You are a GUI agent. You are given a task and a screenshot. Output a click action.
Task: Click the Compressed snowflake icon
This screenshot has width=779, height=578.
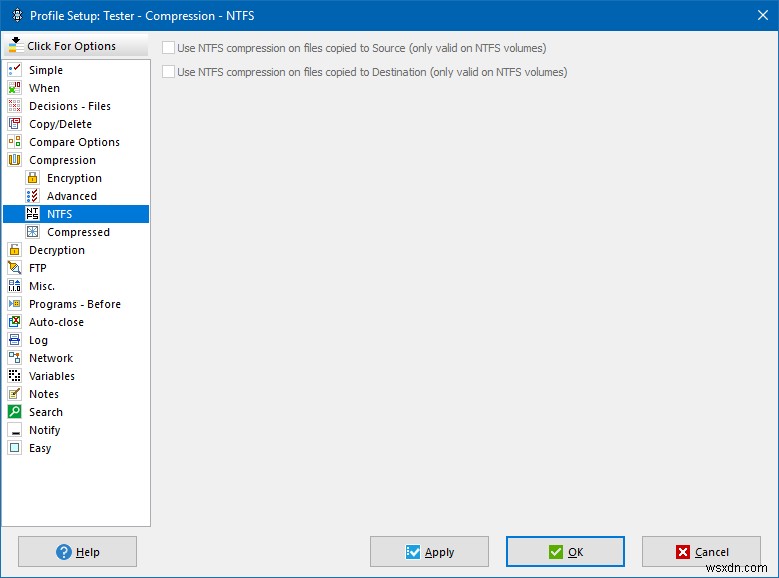coord(32,232)
